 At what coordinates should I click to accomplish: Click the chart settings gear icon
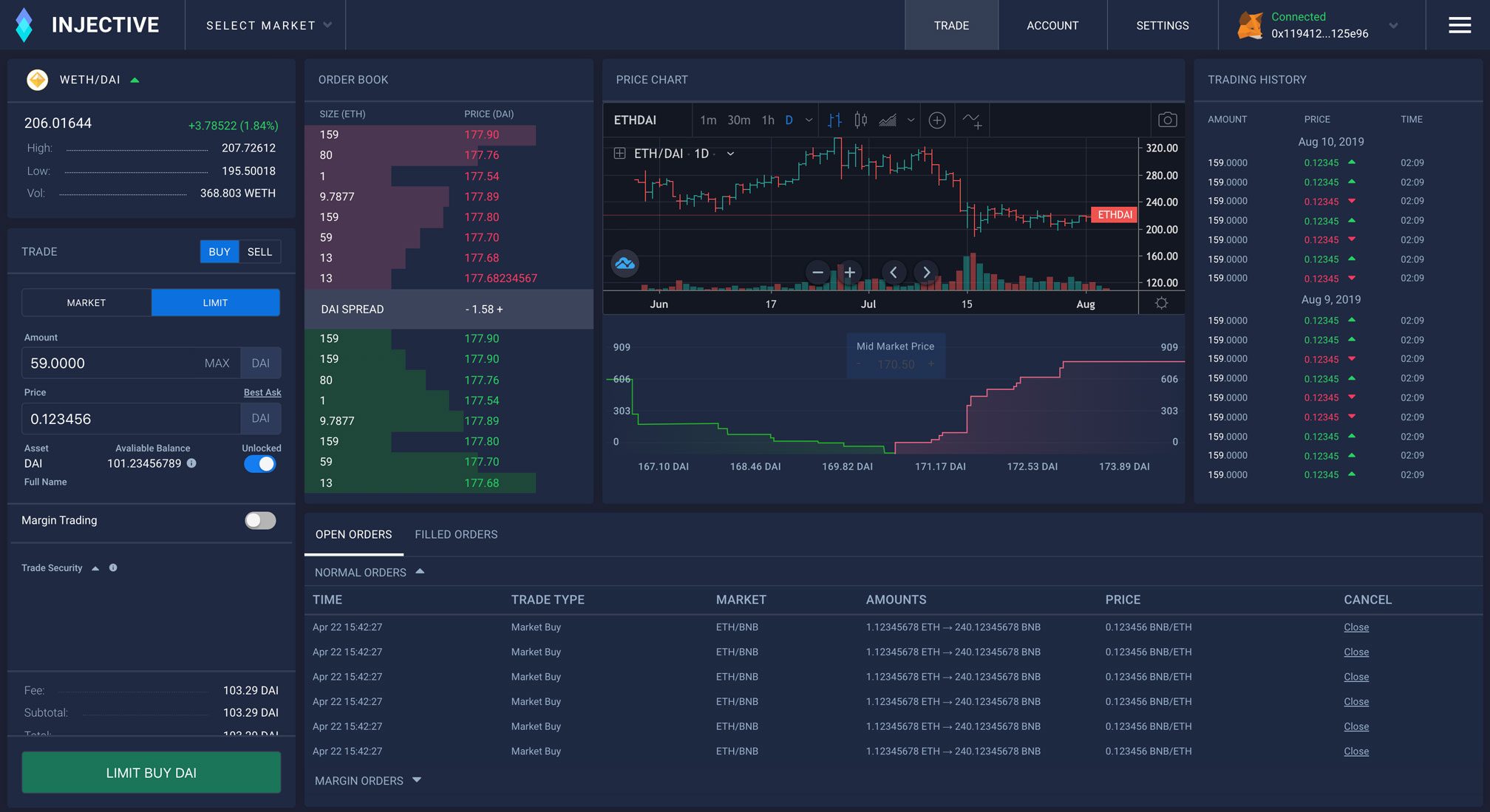[x=1161, y=303]
